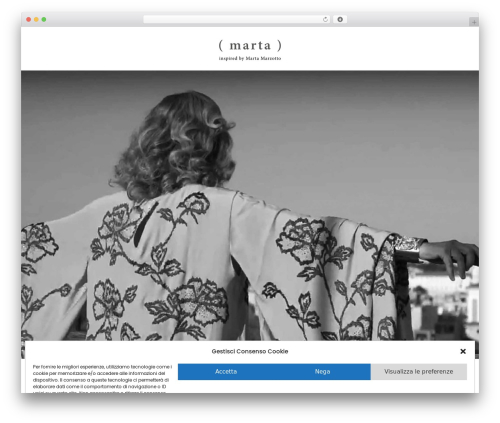Open a new browser tab
Image resolution: width=500 pixels, height=423 pixels.
474,22
